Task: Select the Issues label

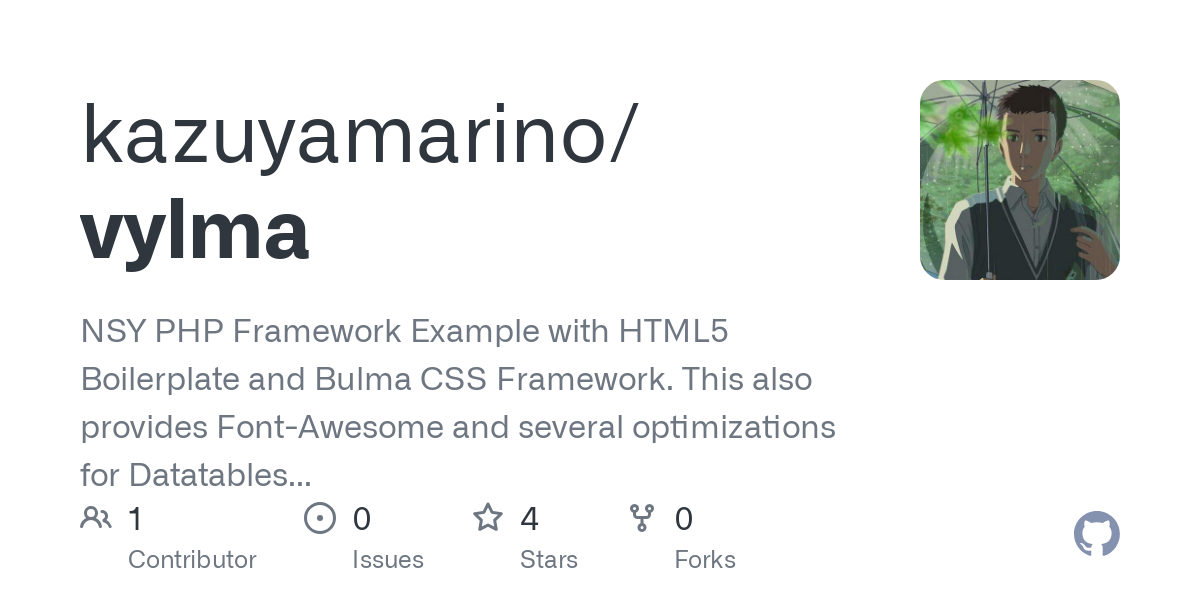Action: tap(388, 560)
